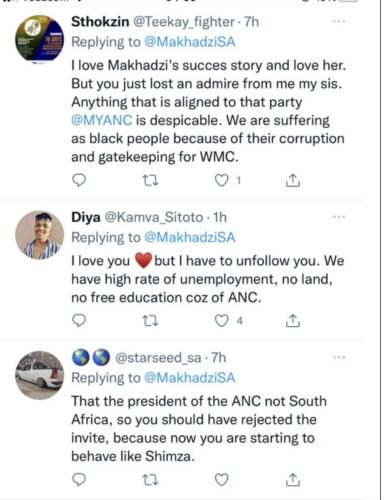Open more options on Diya's tweet
The width and height of the screenshot is (384, 500).
[339, 217]
